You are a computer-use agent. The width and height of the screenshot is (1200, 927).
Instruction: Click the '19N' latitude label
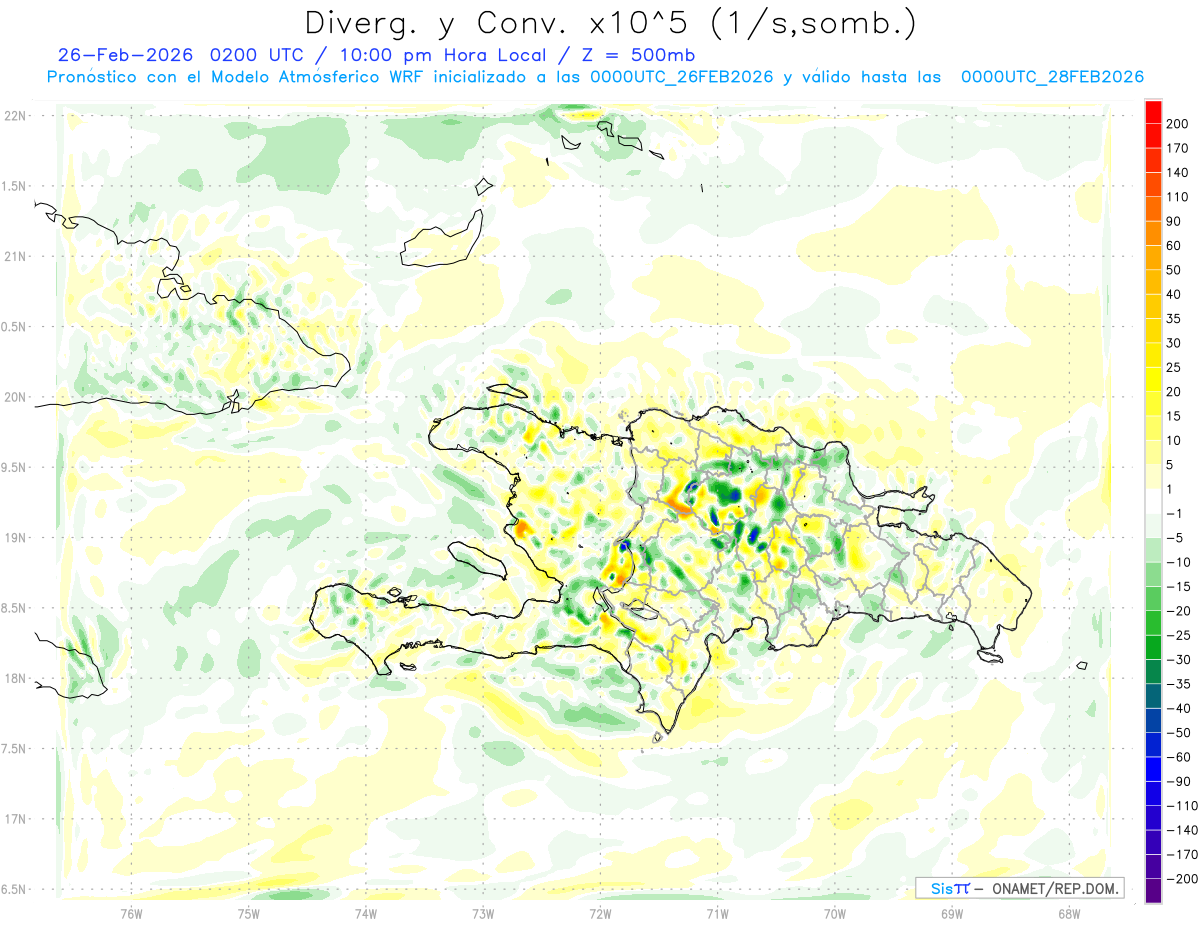(15, 538)
